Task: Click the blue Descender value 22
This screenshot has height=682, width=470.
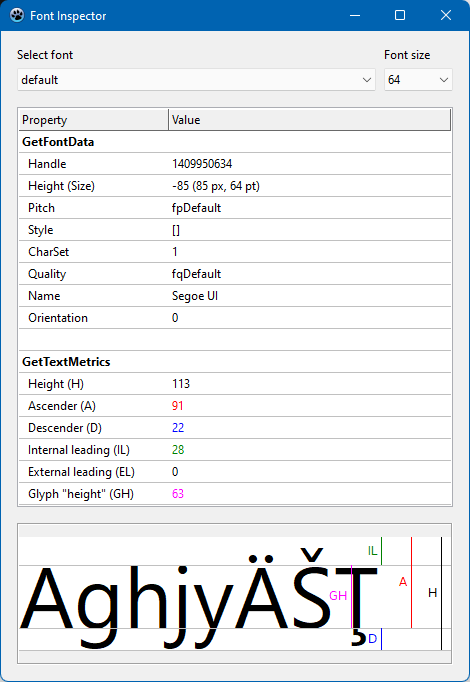Action: click(178, 428)
